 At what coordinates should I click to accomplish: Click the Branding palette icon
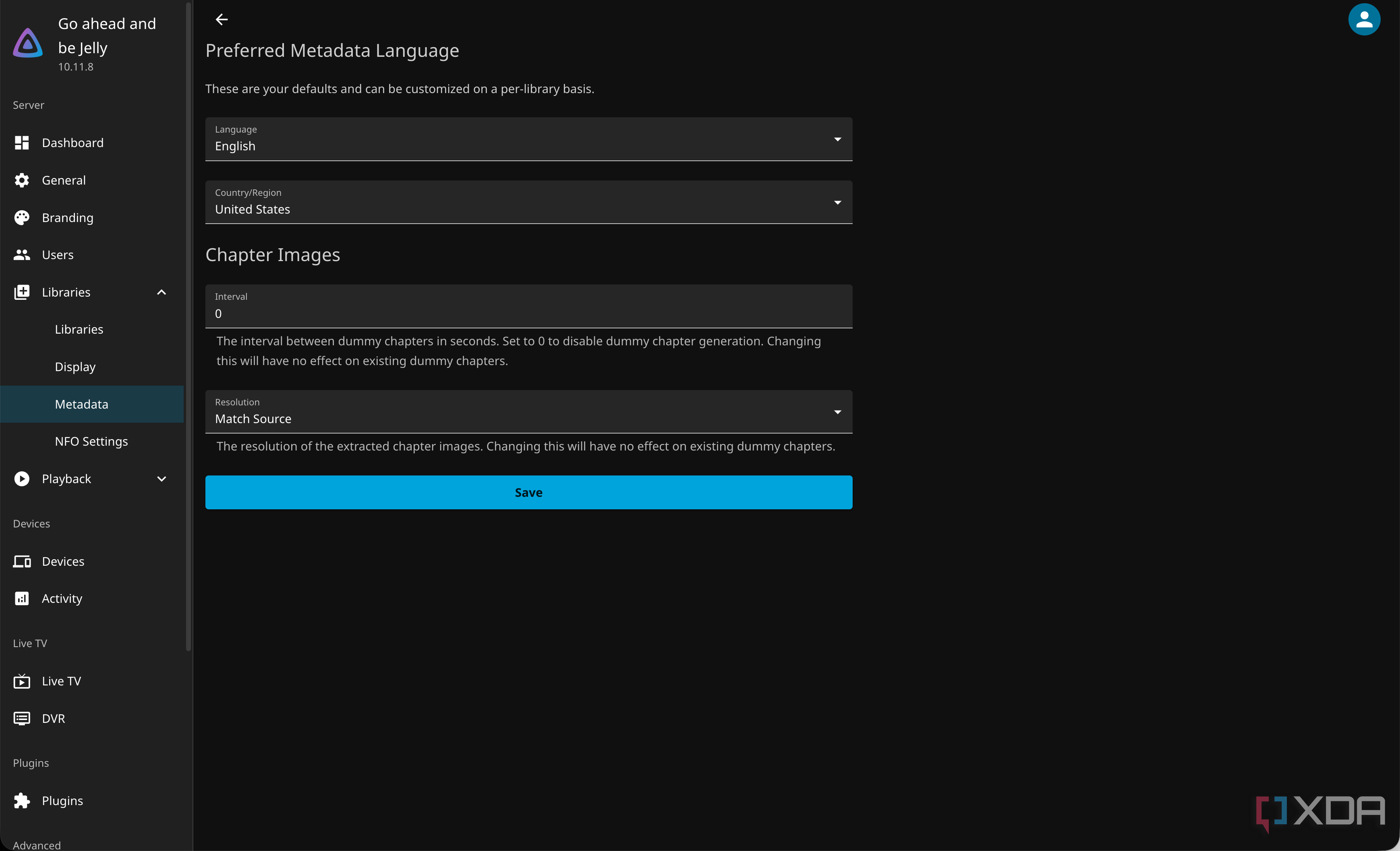point(22,218)
